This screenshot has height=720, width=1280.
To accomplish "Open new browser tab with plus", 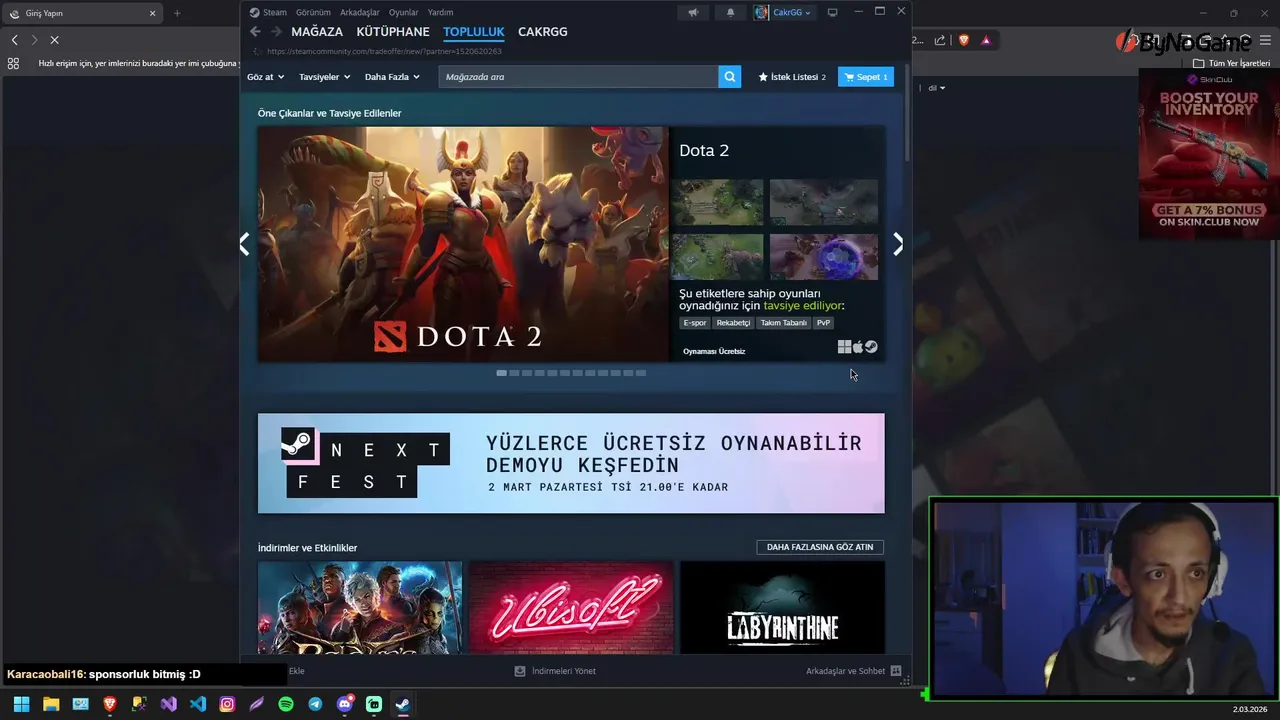I will pyautogui.click(x=177, y=13).
